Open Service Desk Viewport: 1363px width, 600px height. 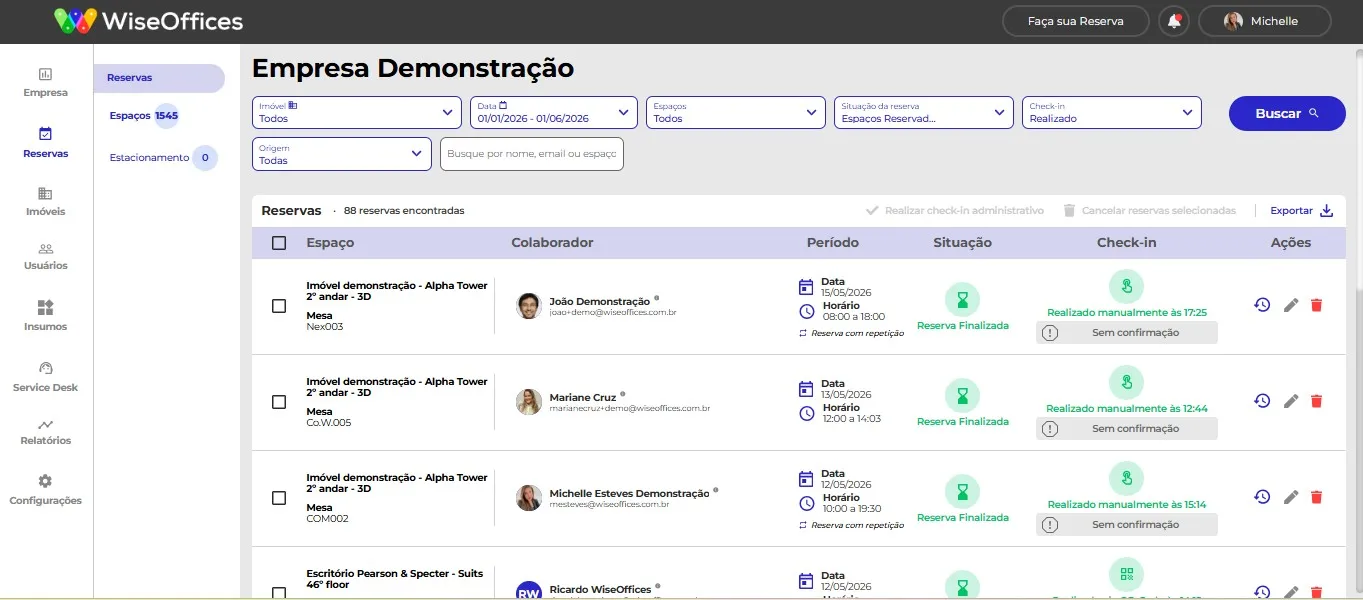coord(46,377)
